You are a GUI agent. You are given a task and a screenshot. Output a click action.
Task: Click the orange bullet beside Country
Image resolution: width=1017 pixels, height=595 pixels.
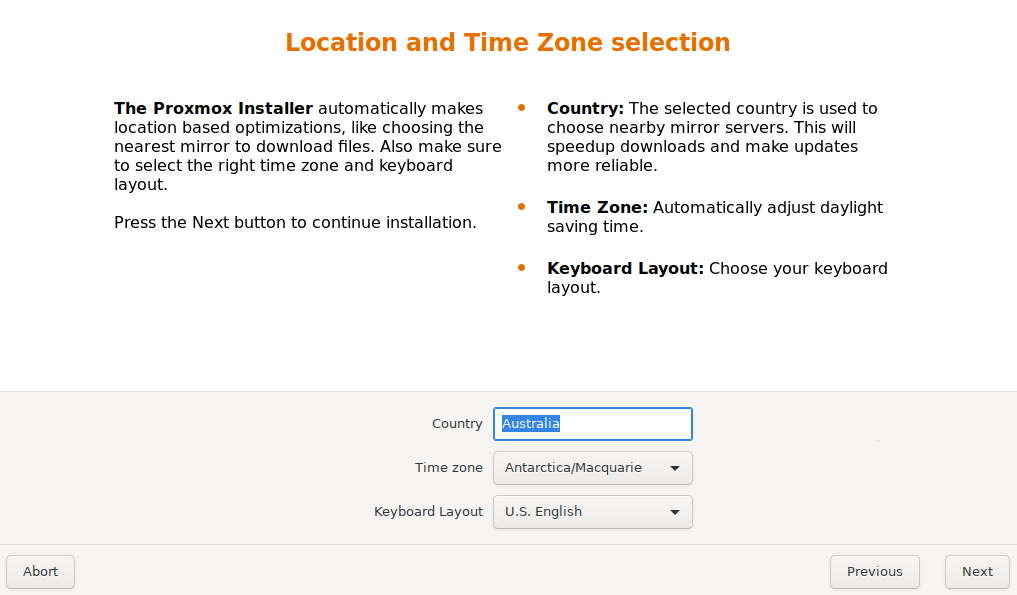pyautogui.click(x=521, y=108)
